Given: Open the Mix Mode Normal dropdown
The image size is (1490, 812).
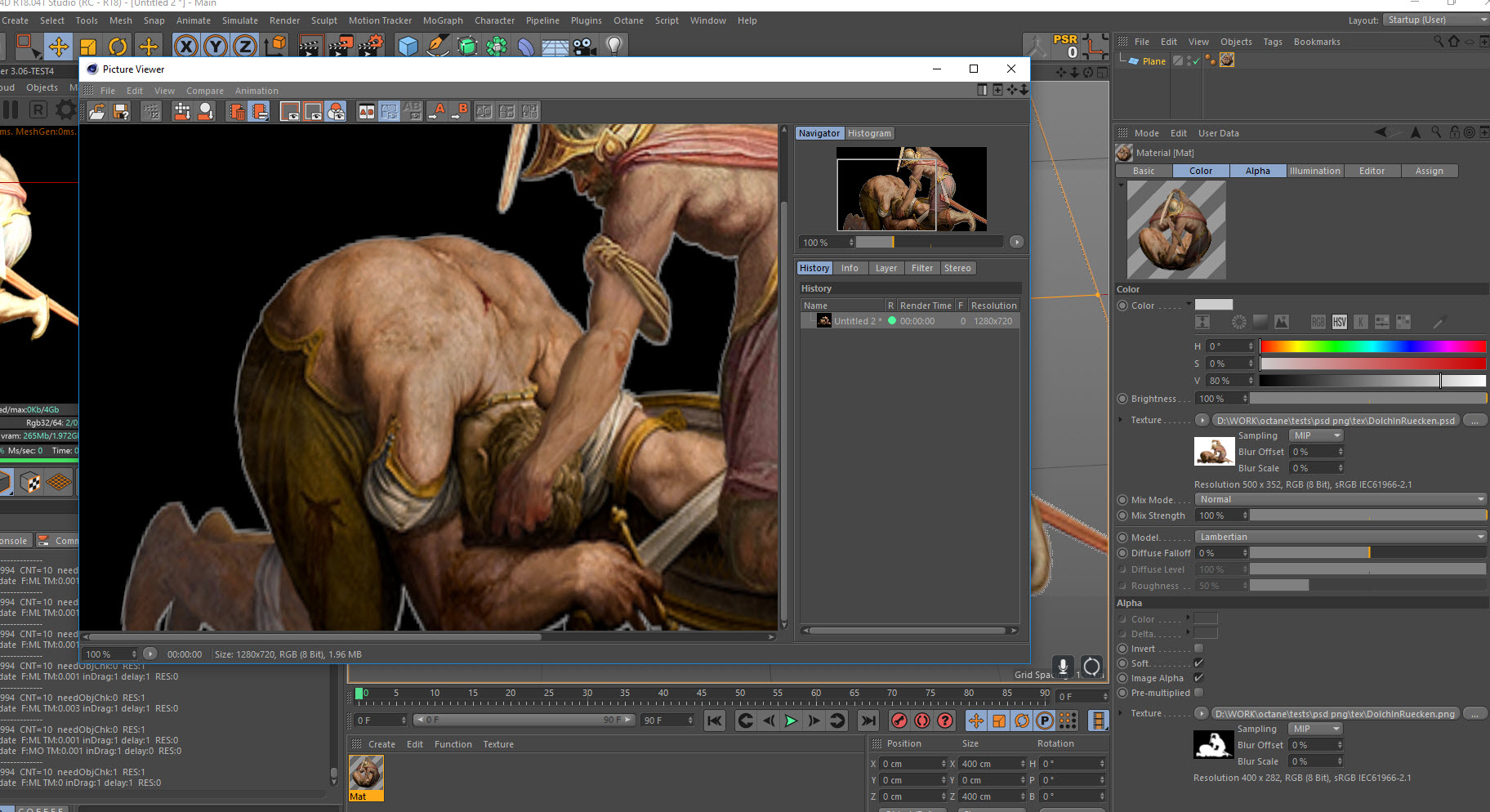Looking at the screenshot, I should click(1341, 499).
